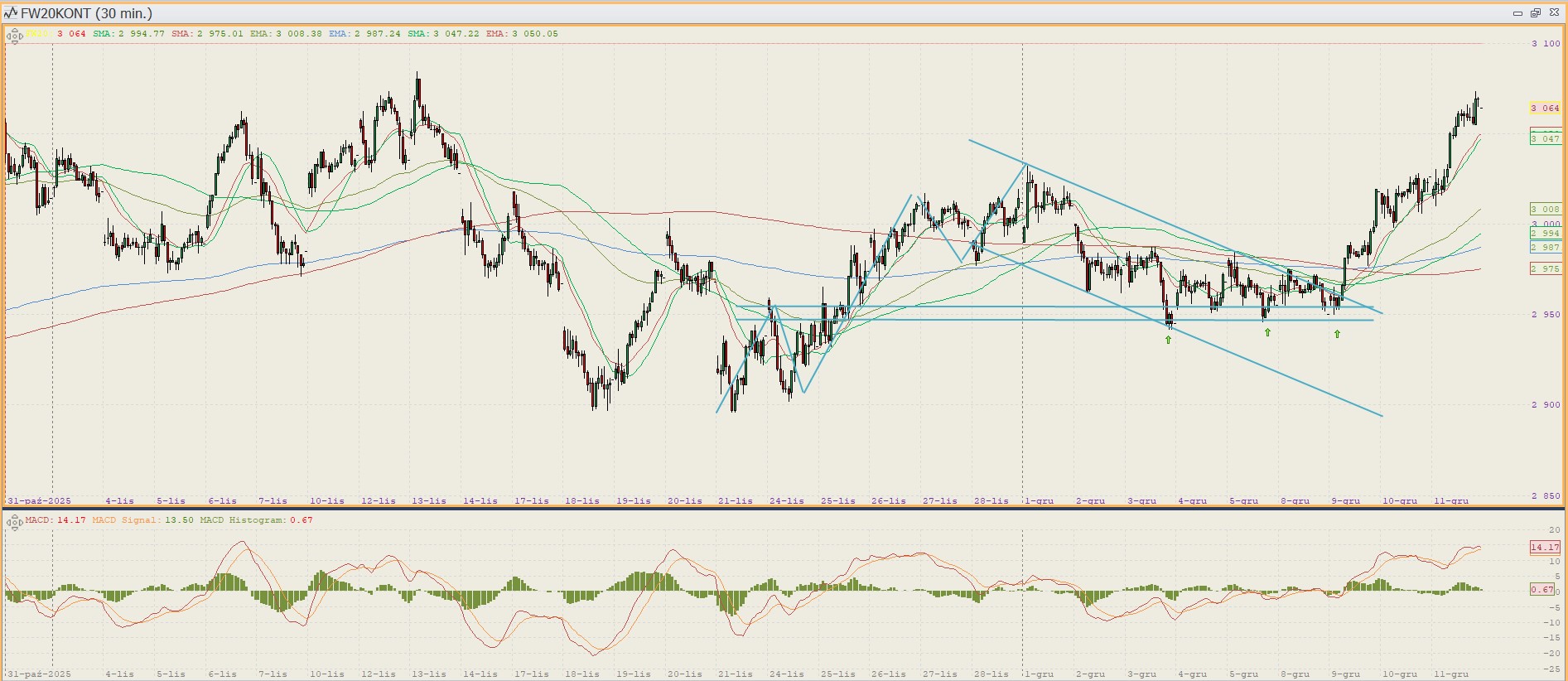Screen dimensions: 1568x681
Task: Click the 14.17 MACD value tag on axis
Action: click(1545, 547)
